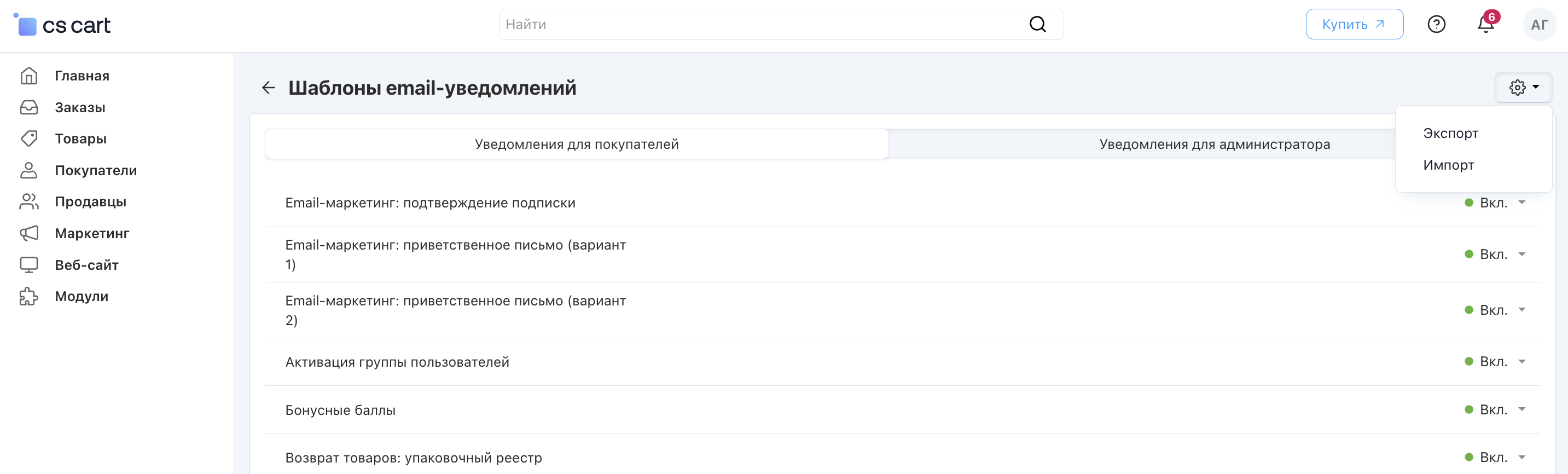Open Модули section in the sidebar
1568x474 pixels.
81,296
